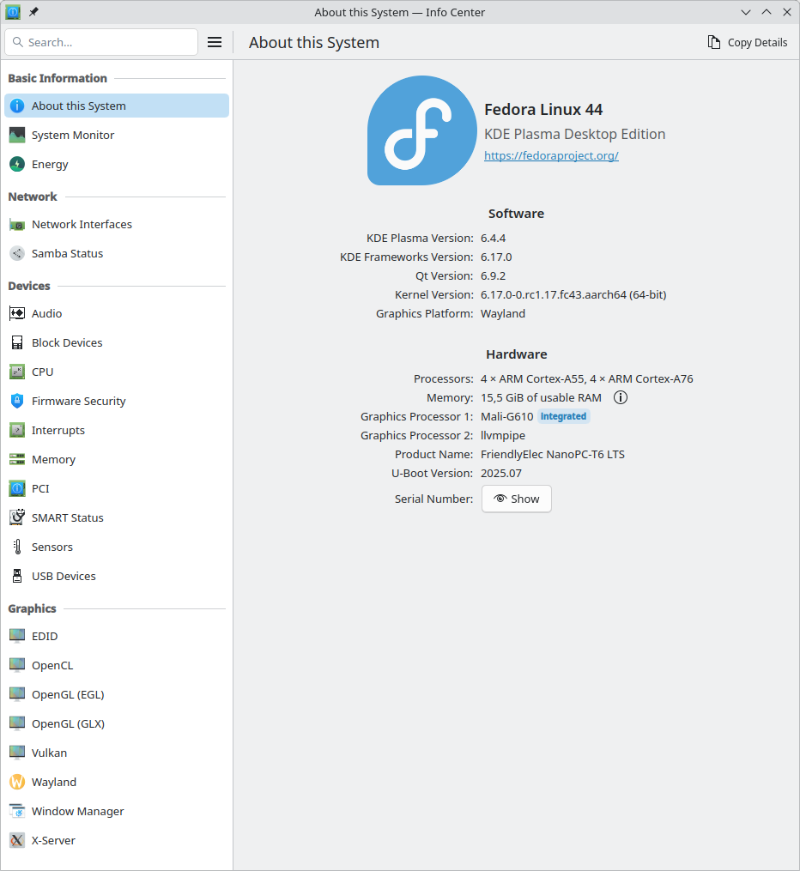The height and width of the screenshot is (871, 800).
Task: Select the Vulkan module icon
Action: click(17, 753)
